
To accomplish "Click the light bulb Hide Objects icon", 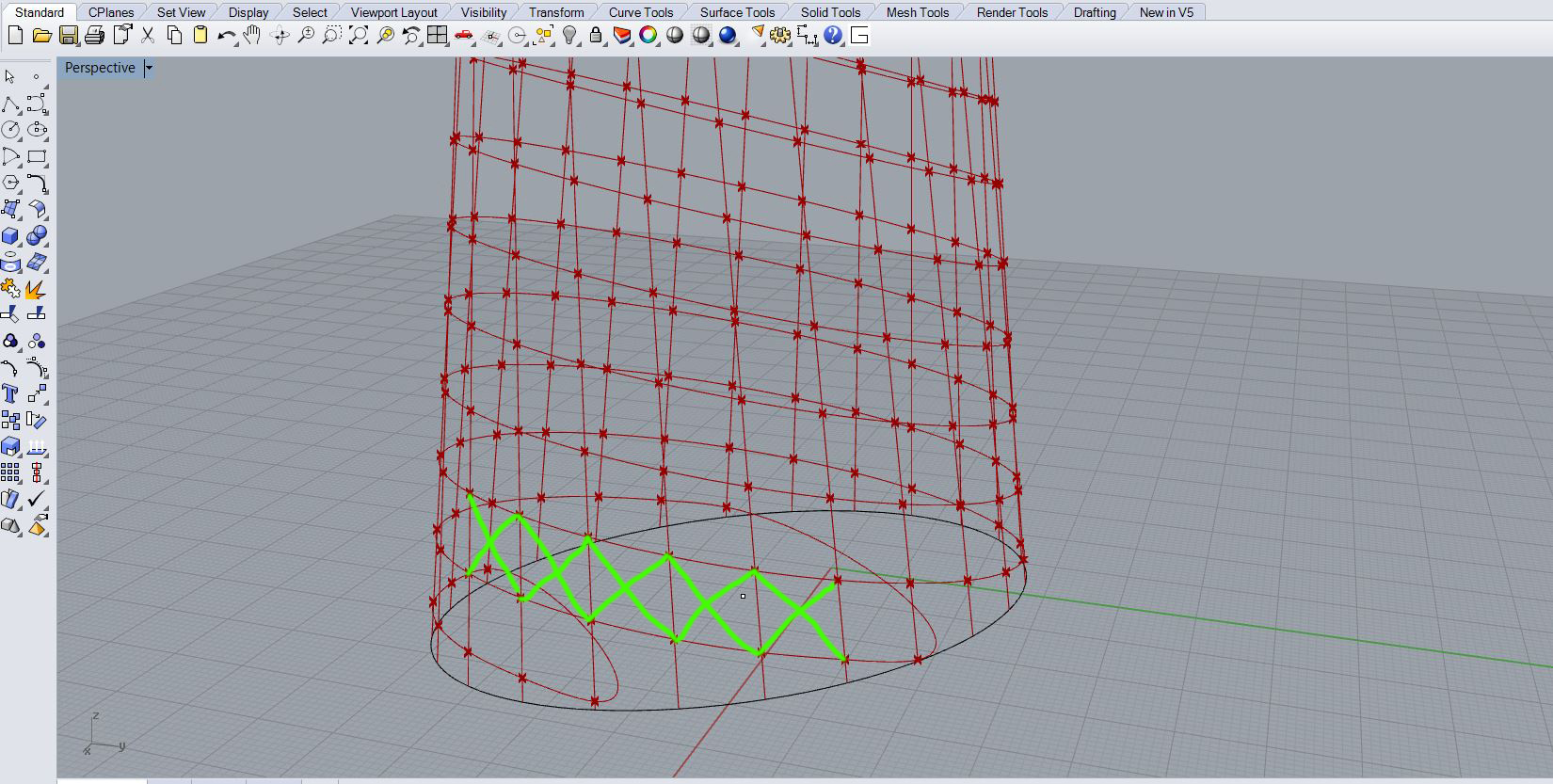I will coord(569,36).
